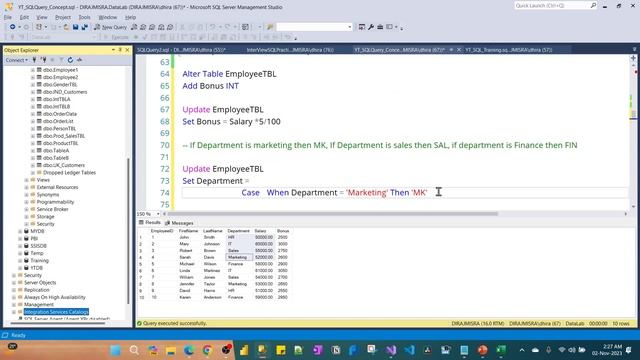Viewport: 640px width, 360px height.
Task: Select Always On High Availability node
Action: coord(55,297)
